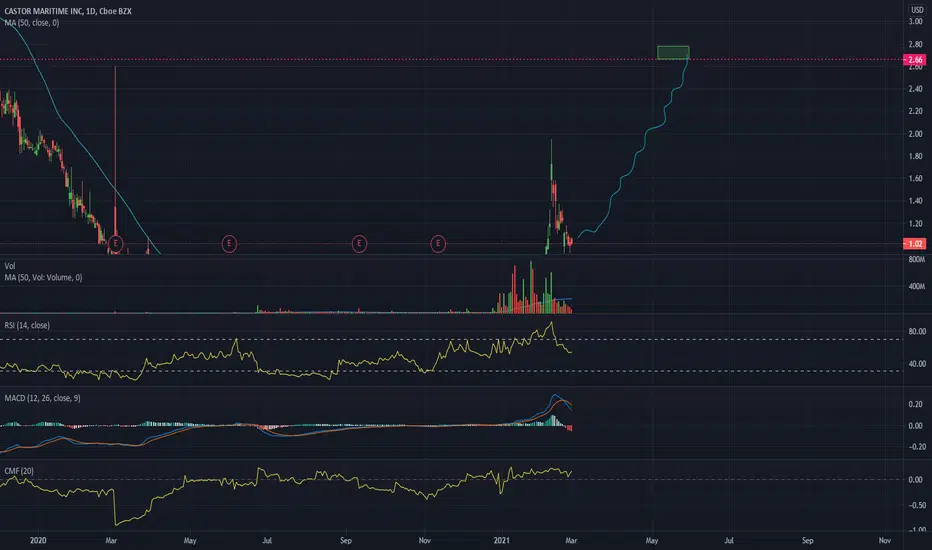This screenshot has height=550, width=932.
Task: Click the earnings marker near March 2020
Action: pyautogui.click(x=115, y=243)
